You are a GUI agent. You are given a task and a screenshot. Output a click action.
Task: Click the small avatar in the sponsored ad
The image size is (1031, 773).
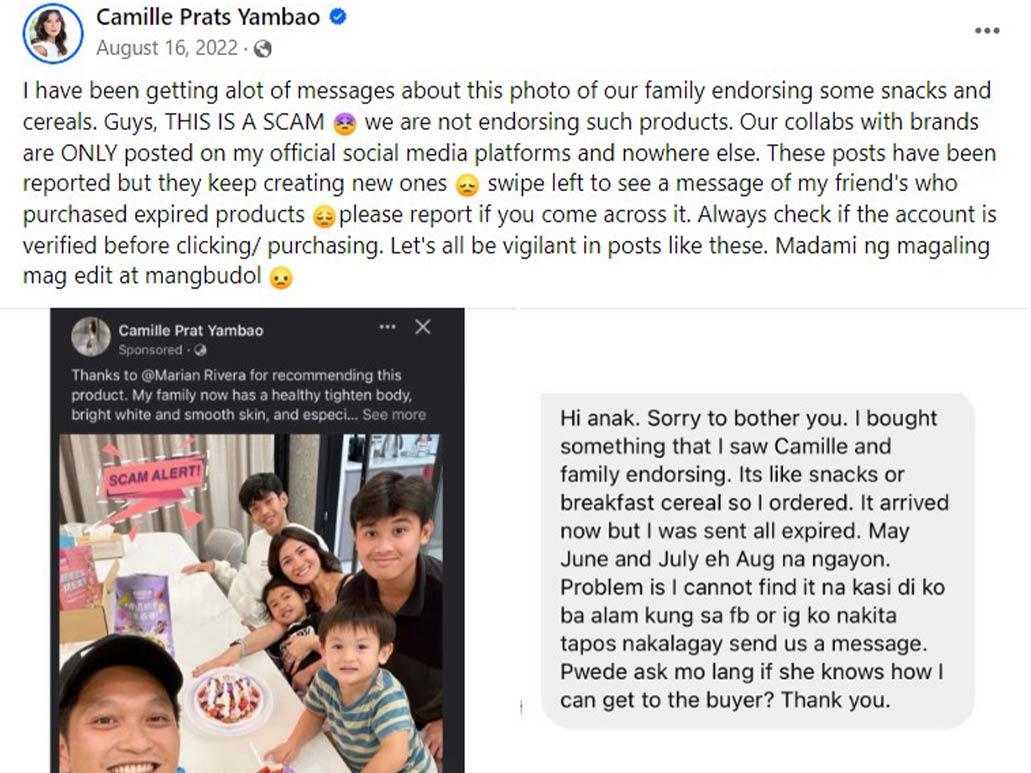(91, 337)
